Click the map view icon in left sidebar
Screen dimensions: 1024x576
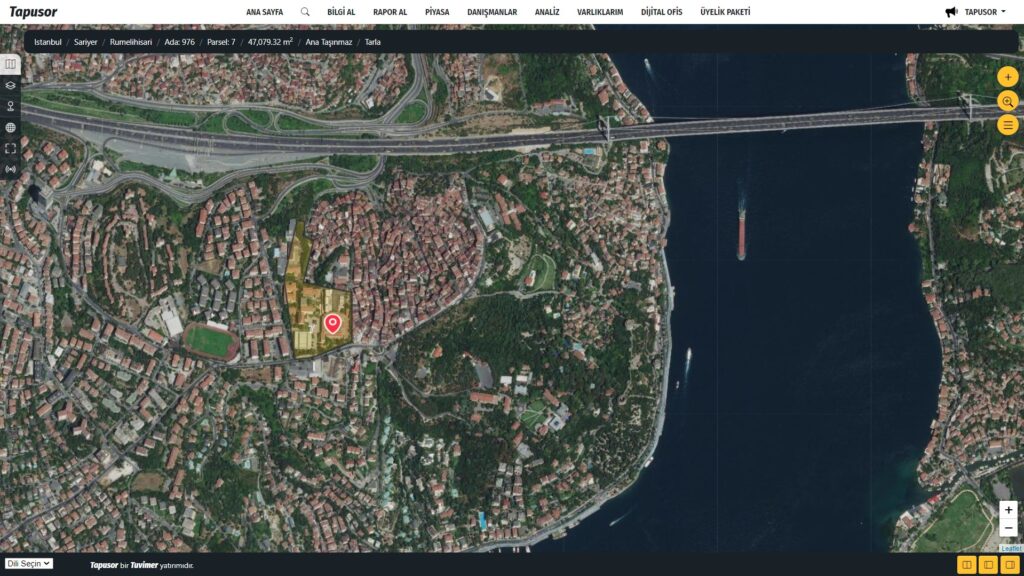tap(11, 64)
